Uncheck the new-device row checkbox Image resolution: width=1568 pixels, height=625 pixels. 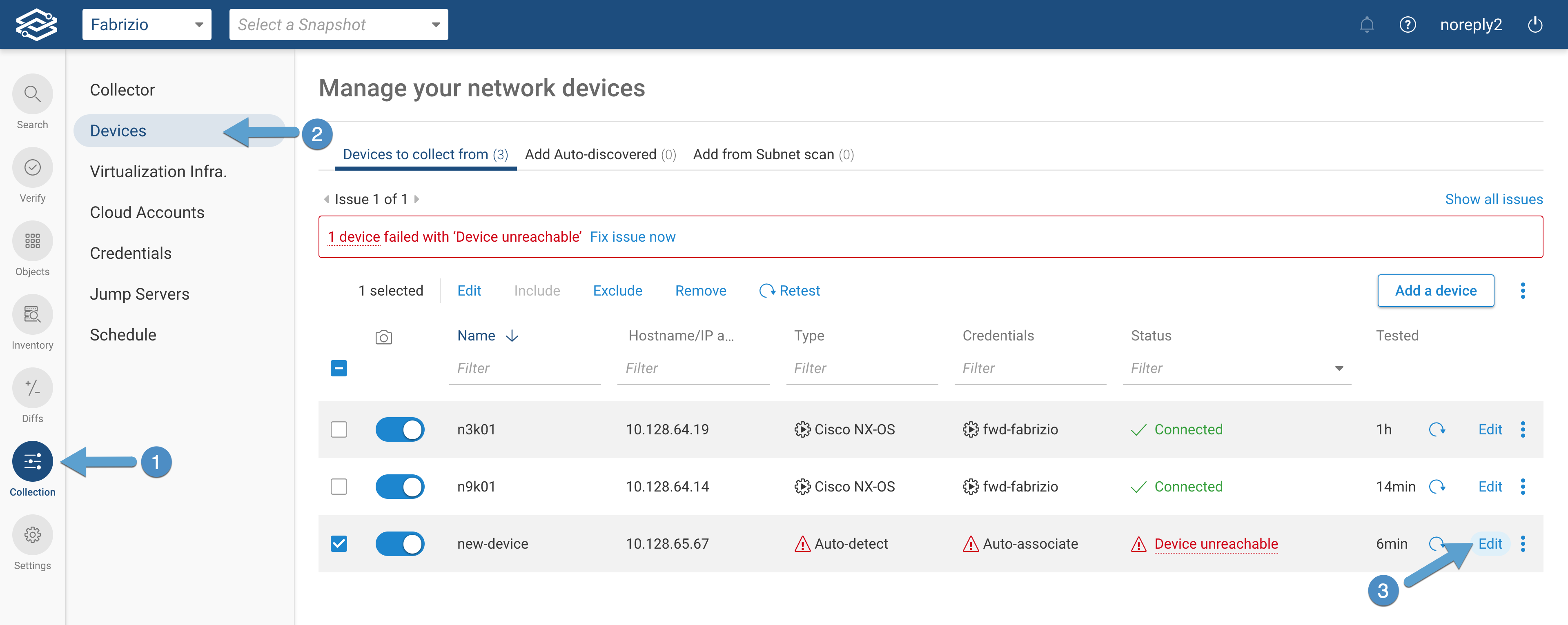tap(339, 544)
